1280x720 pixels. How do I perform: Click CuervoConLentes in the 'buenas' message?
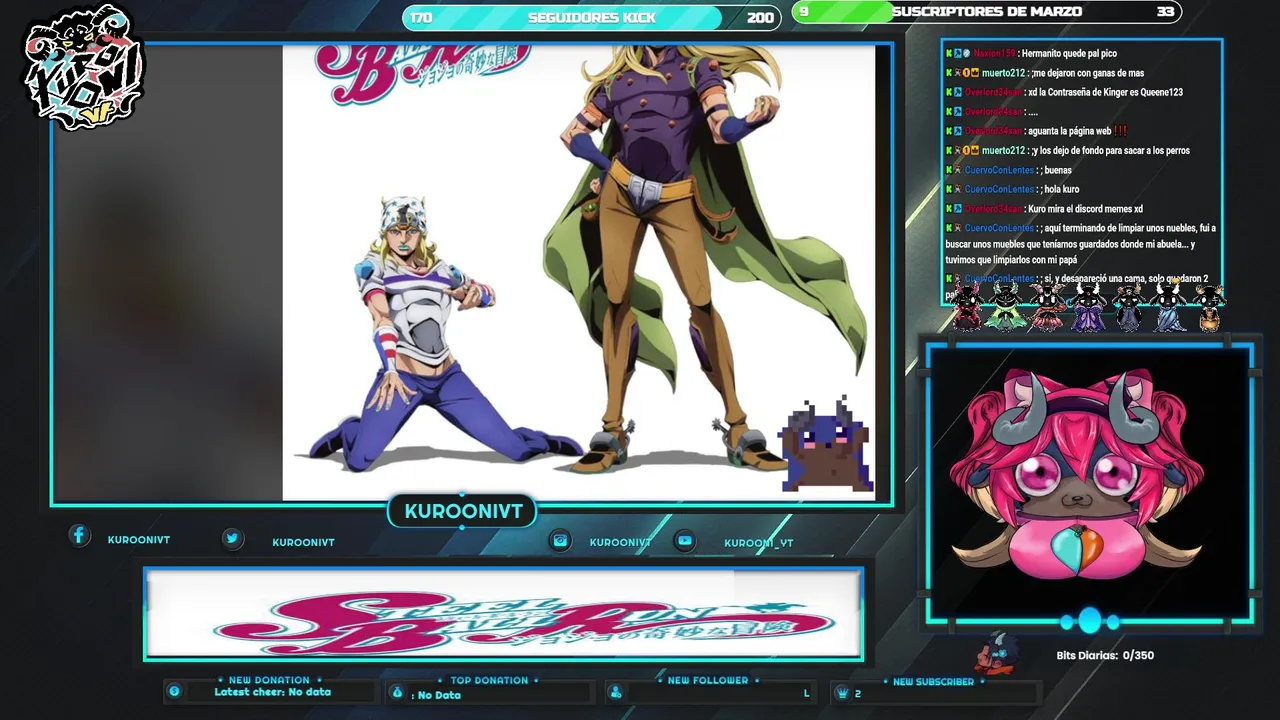pyautogui.click(x=999, y=170)
